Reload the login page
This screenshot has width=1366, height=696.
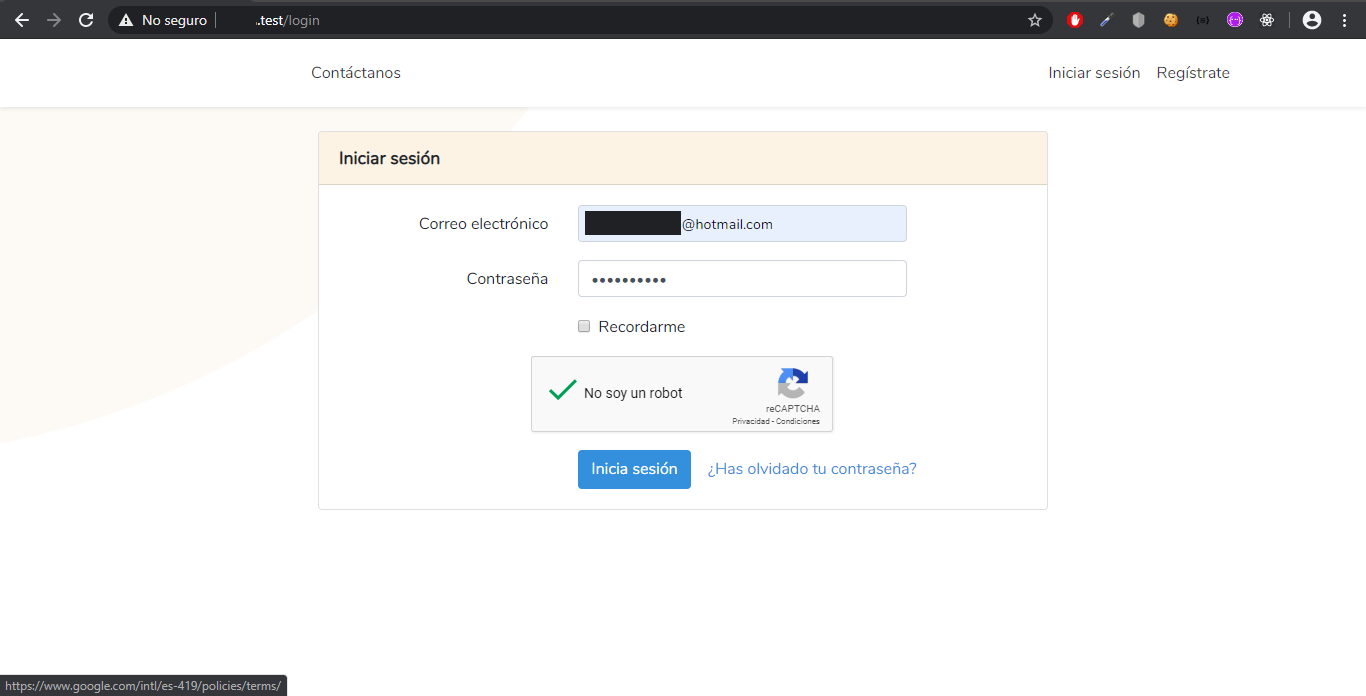(86, 20)
